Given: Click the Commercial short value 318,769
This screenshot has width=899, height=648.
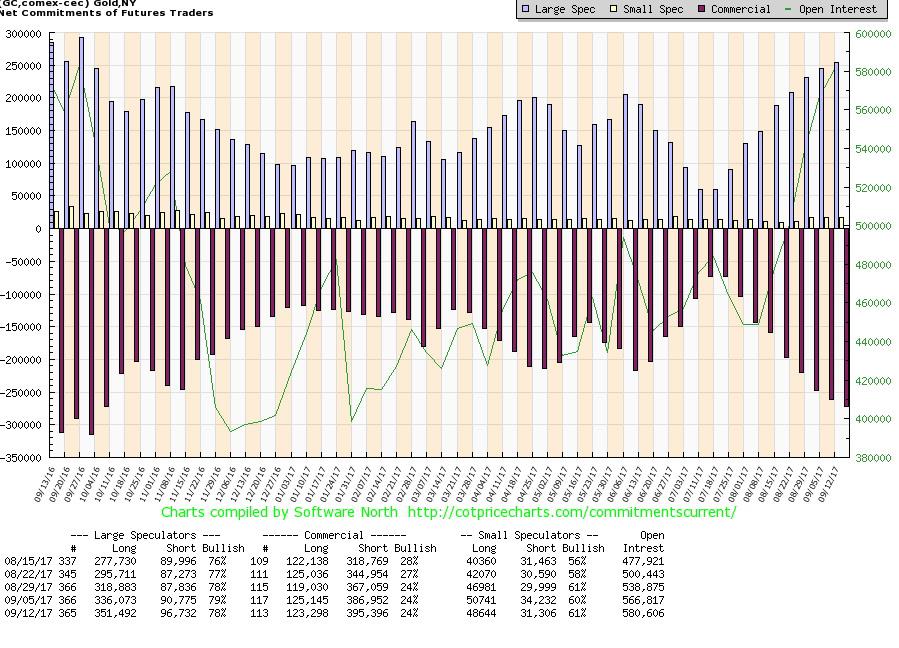Looking at the screenshot, I should click(368, 561).
